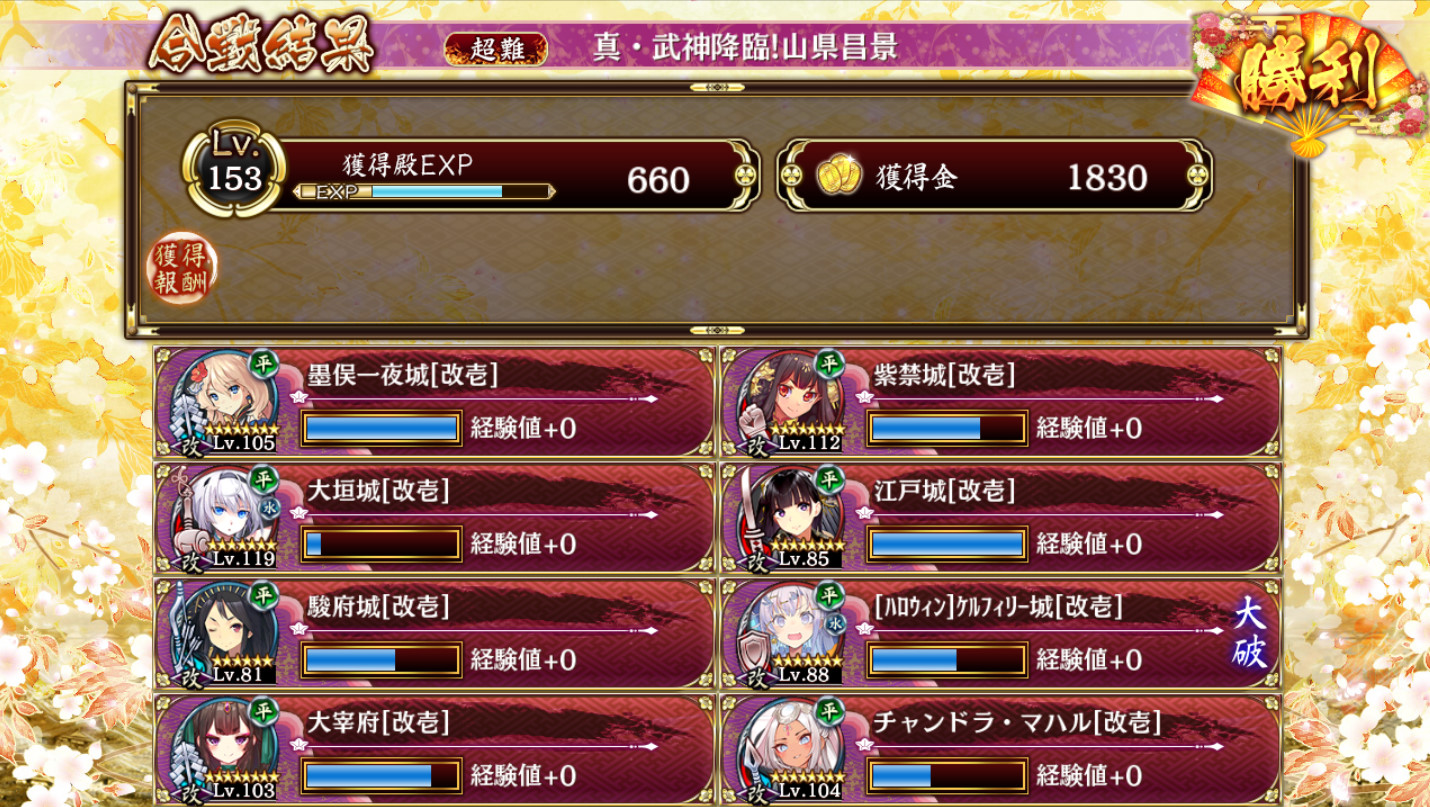
Task: Click the 合戦結果 title banner
Action: pos(260,45)
